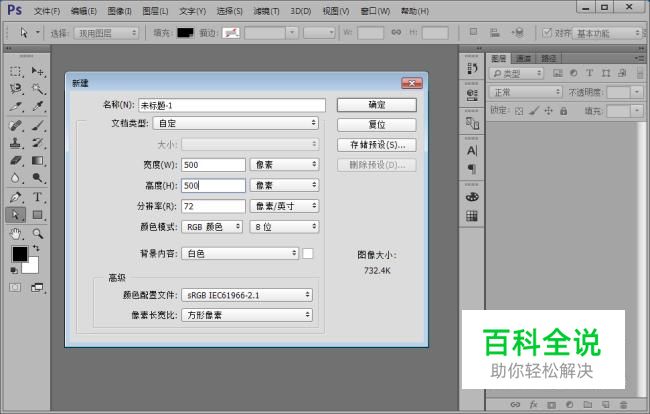The height and width of the screenshot is (414, 650).
Task: Switch to the Paths tab
Action: [548, 58]
